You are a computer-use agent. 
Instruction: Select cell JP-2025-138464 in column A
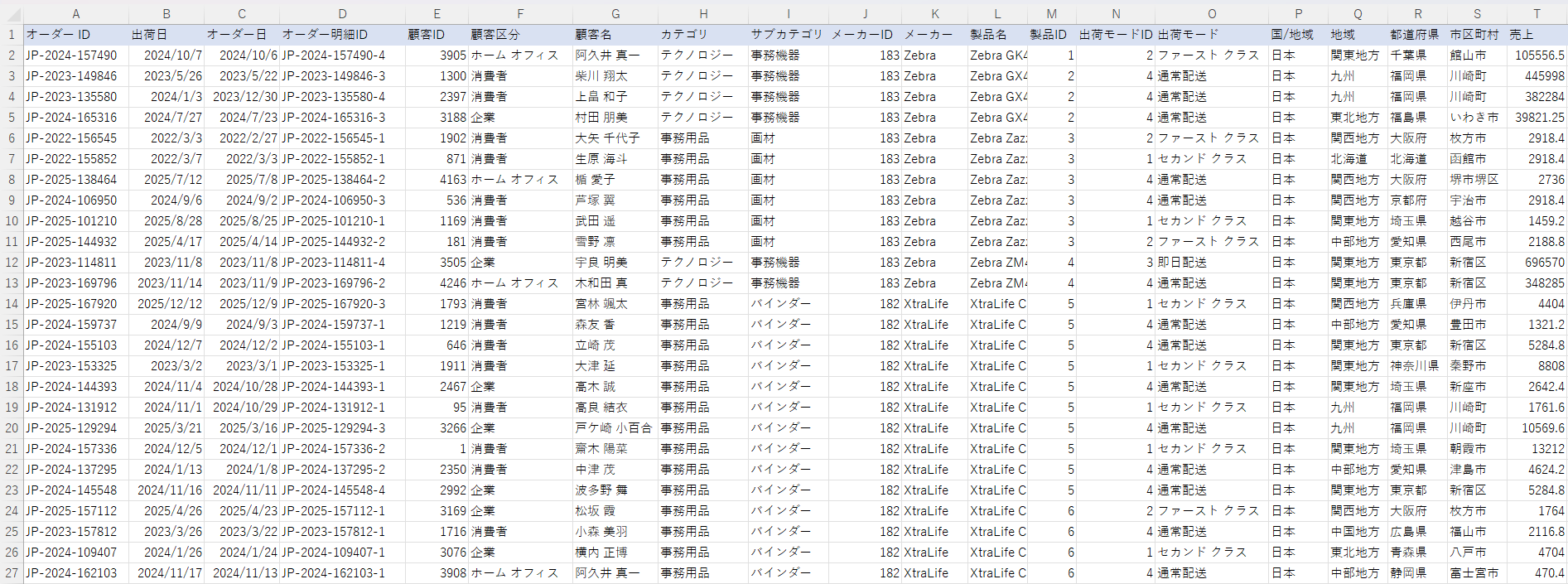click(76, 179)
